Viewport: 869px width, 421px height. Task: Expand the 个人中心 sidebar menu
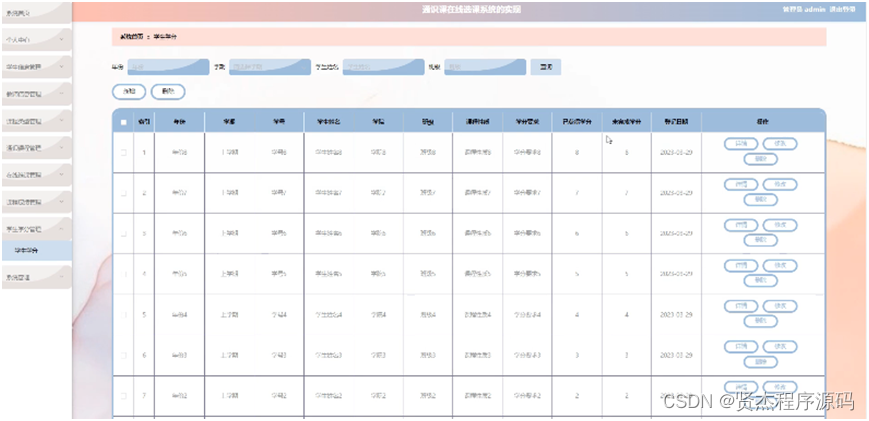(37, 40)
